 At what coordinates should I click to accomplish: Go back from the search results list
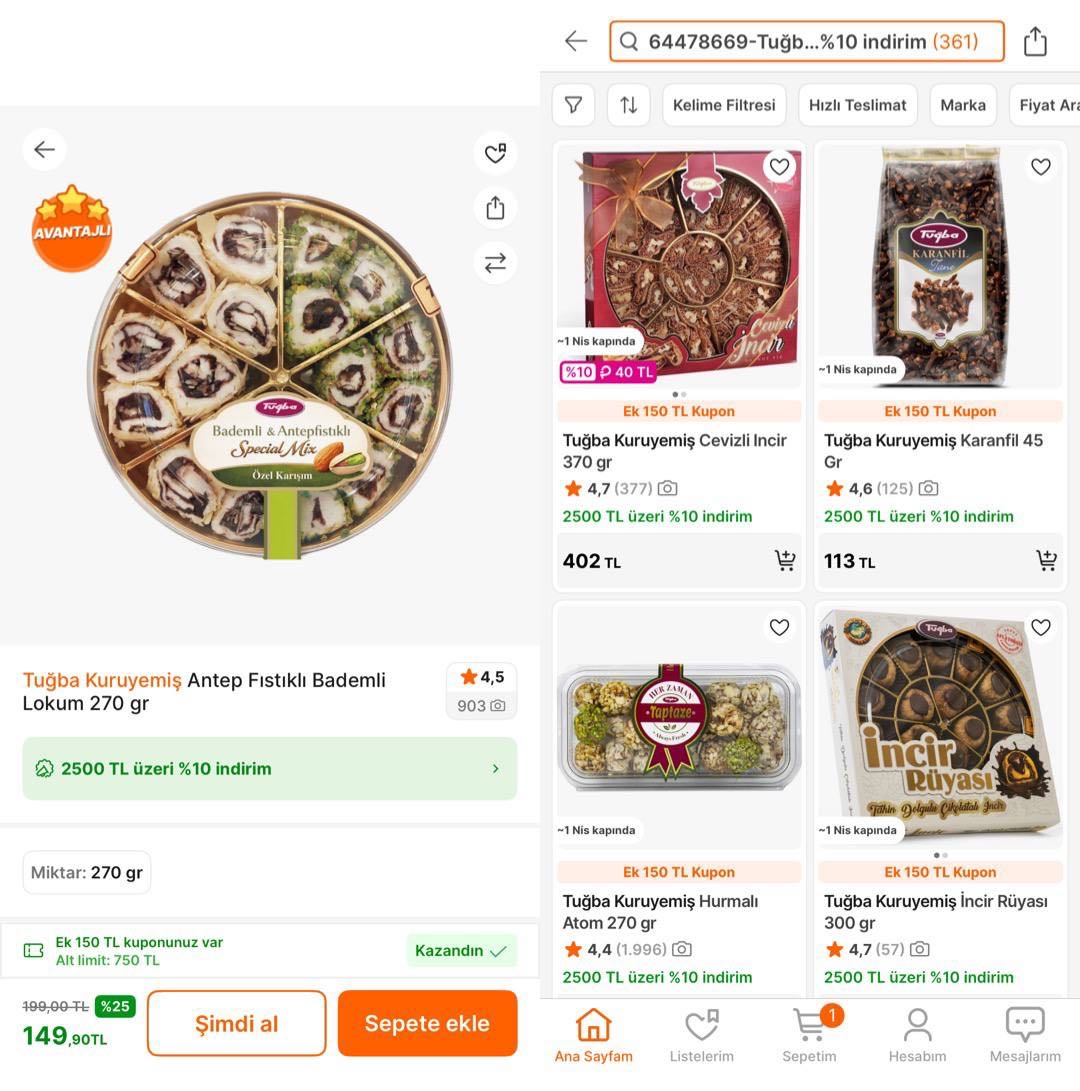point(576,41)
